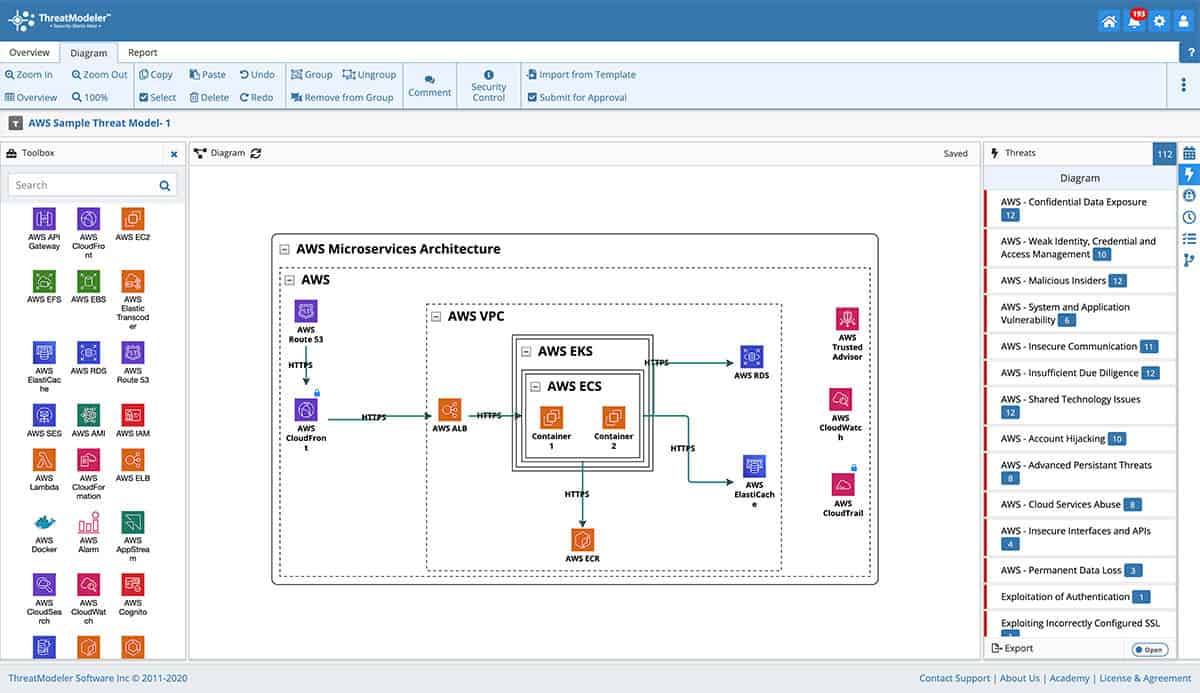The height and width of the screenshot is (693, 1200).
Task: Collapse the AWS group box
Action: (291, 281)
